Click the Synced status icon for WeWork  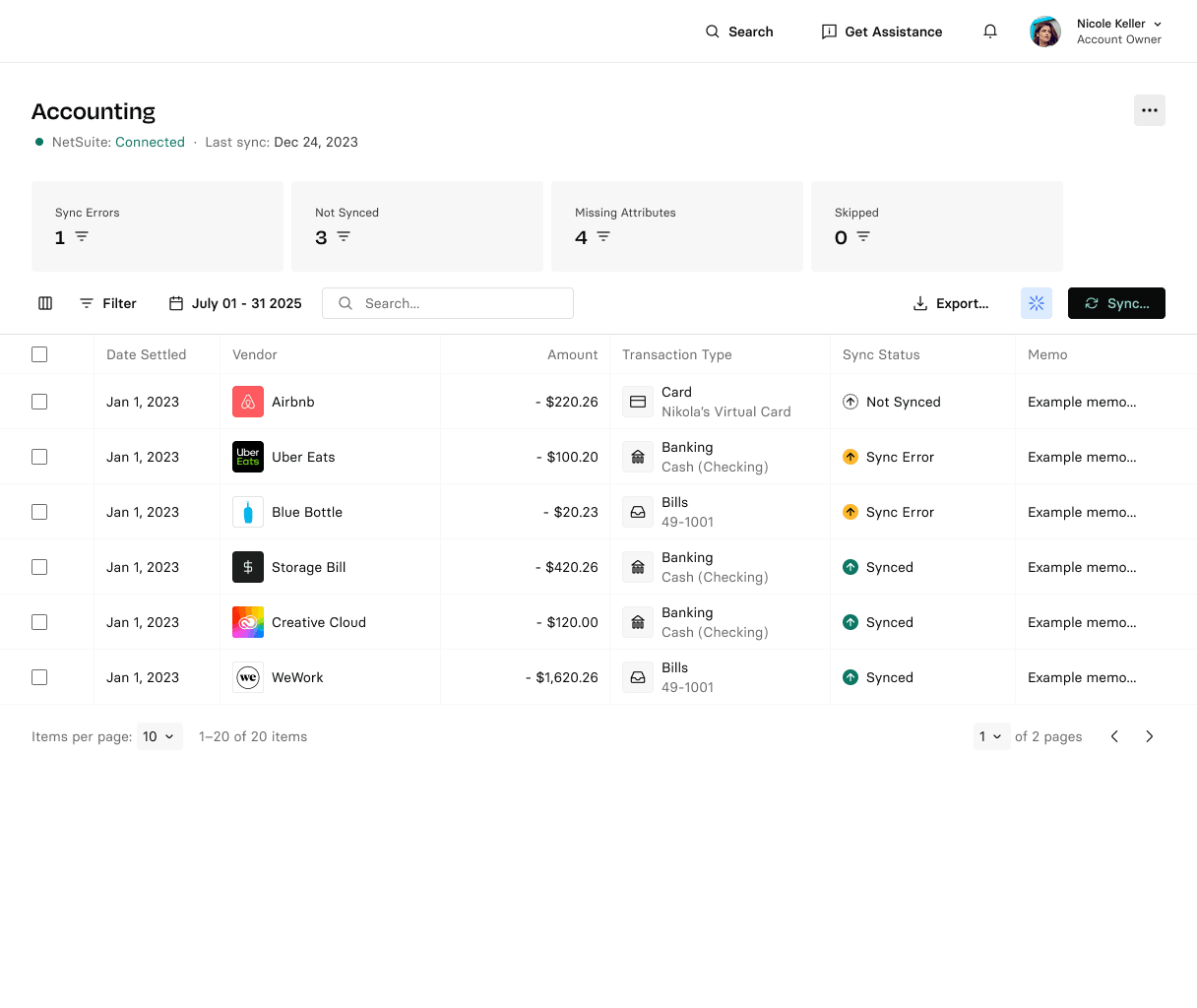click(850, 677)
